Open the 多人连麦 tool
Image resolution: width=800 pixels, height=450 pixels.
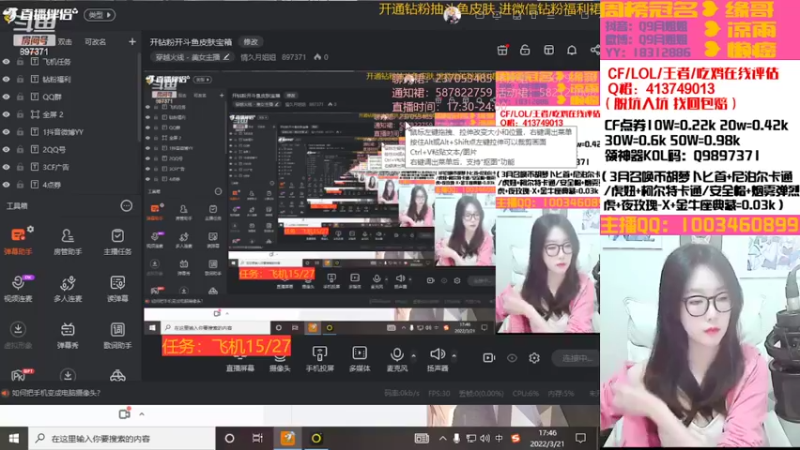click(x=67, y=288)
